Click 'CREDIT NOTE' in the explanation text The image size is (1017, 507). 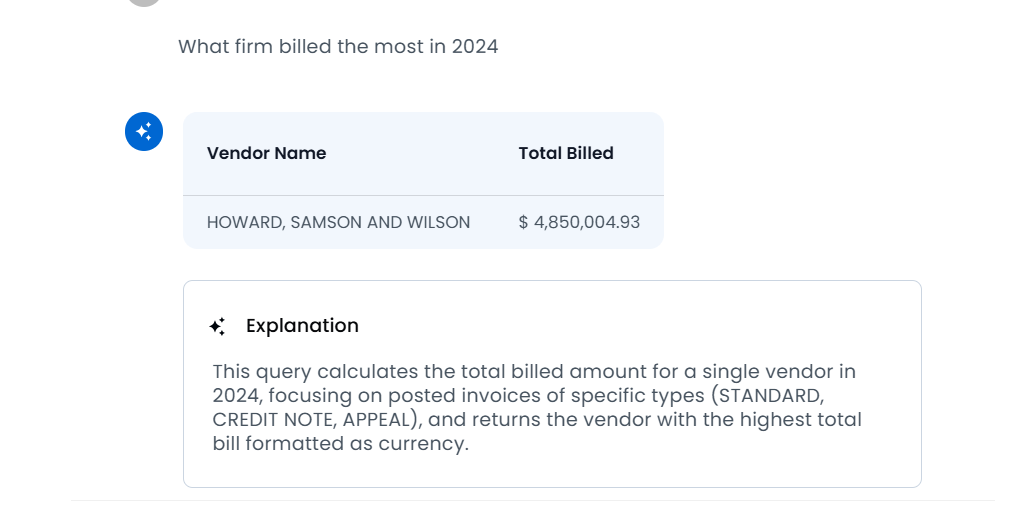pyautogui.click(x=272, y=419)
